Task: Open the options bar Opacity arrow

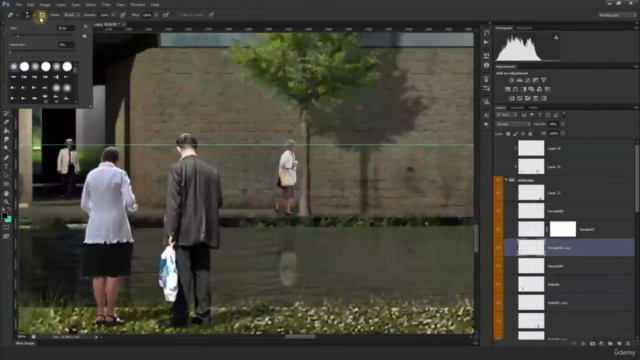Action: 113,15
